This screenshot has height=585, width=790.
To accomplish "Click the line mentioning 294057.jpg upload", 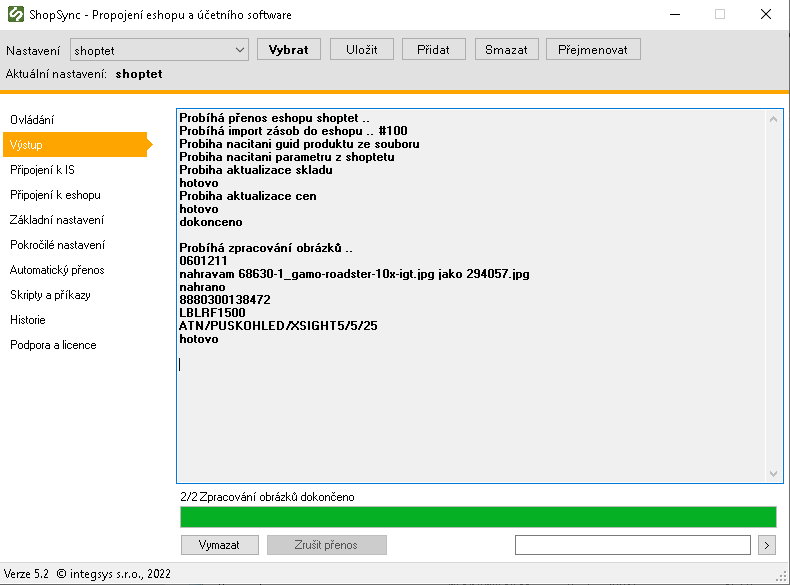I will click(x=354, y=274).
